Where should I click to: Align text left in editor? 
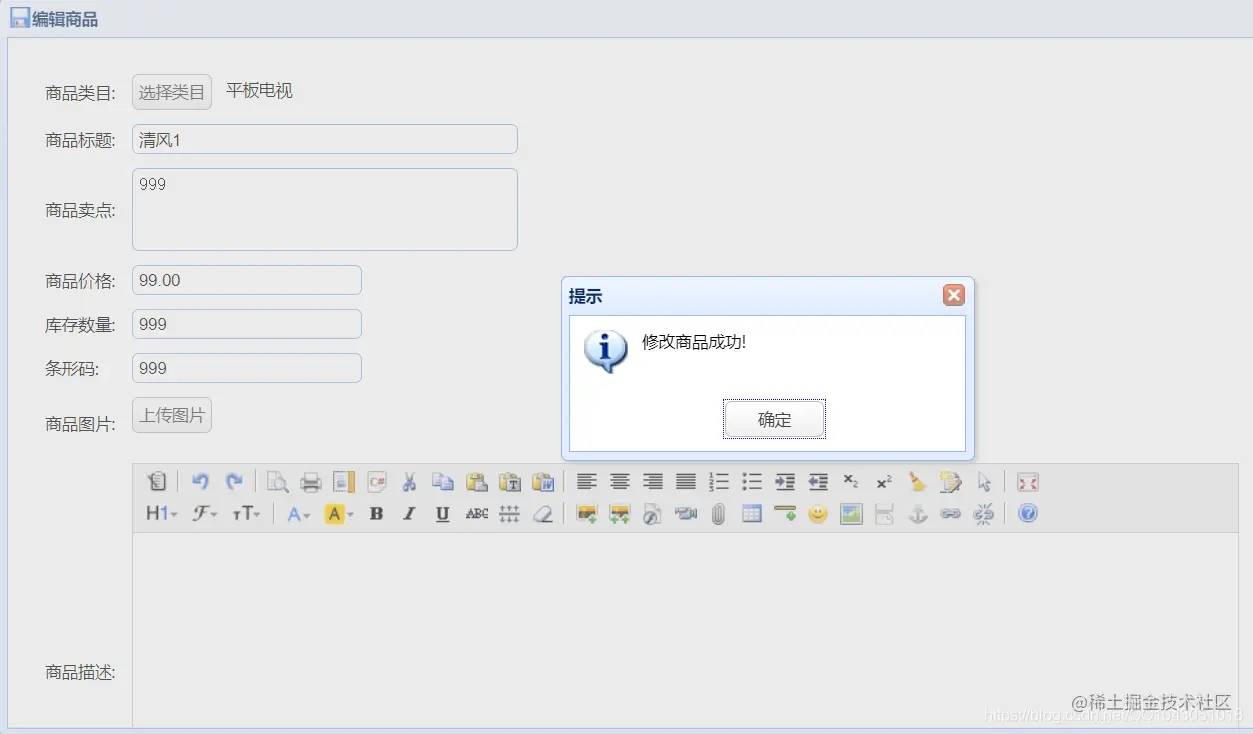(587, 482)
